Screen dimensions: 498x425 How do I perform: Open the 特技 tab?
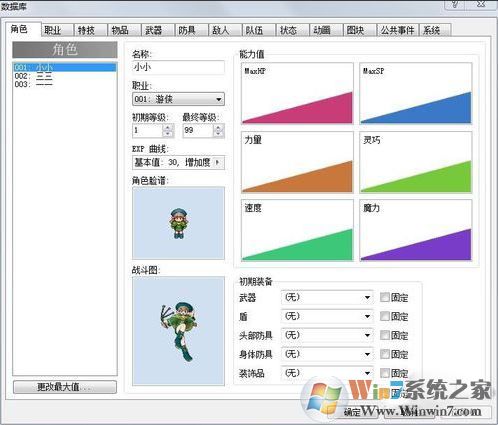tap(90, 30)
